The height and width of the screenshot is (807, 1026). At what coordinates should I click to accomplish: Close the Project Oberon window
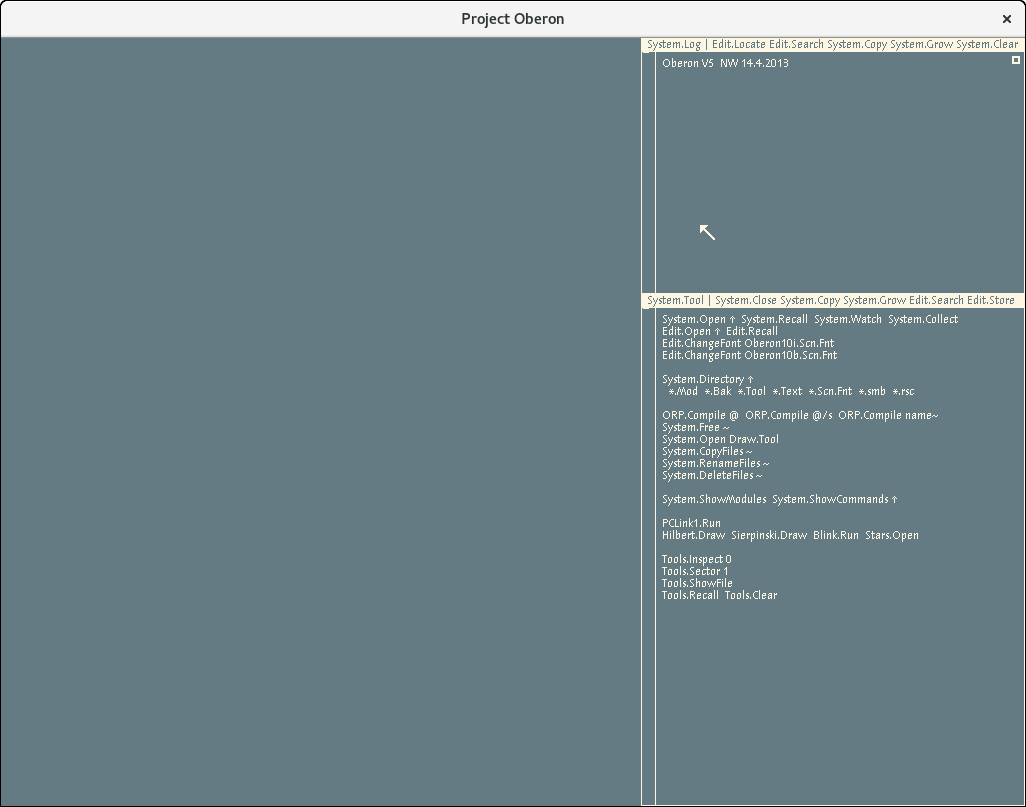[x=1006, y=19]
